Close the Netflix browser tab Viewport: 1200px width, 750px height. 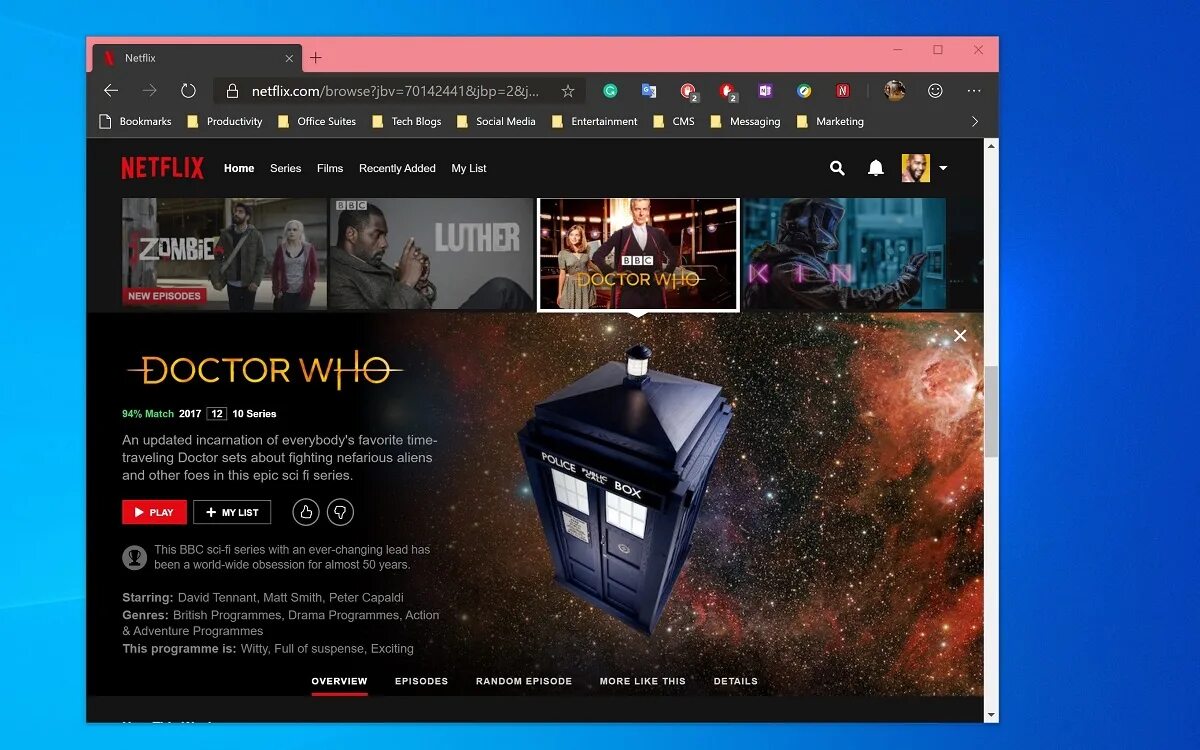pos(290,58)
